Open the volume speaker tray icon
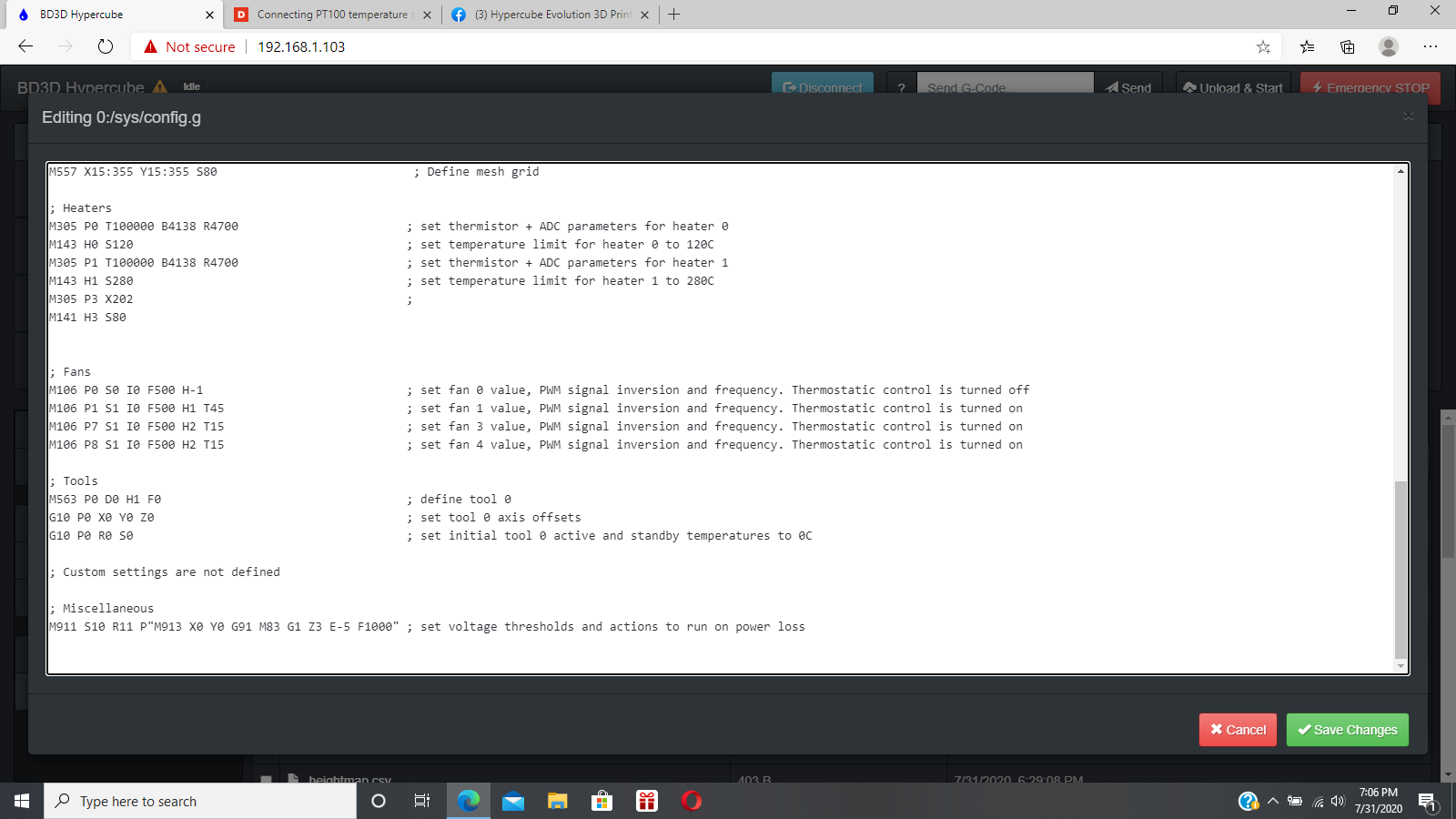 coord(1338,801)
